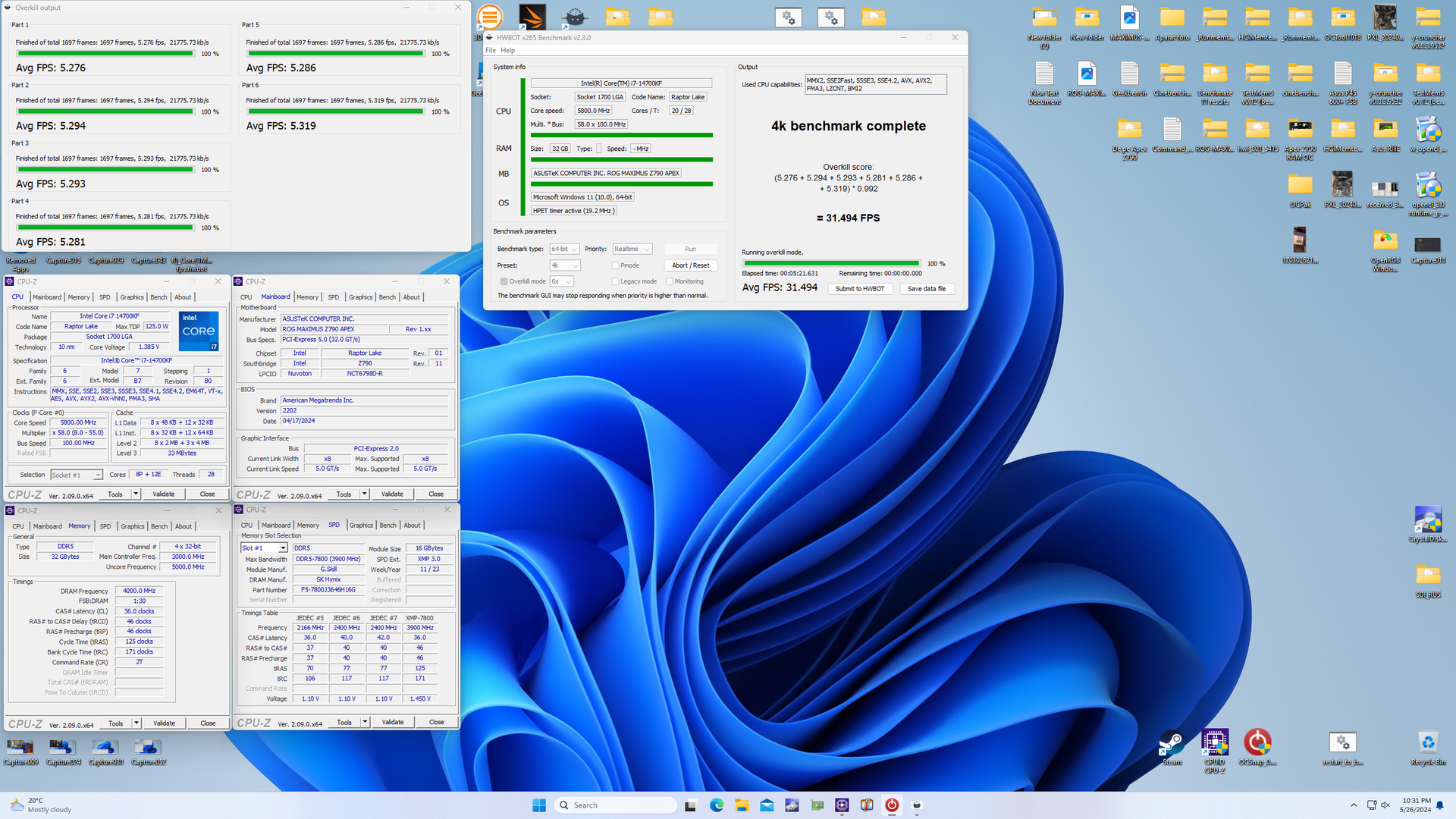Image resolution: width=1456 pixels, height=819 pixels.
Task: Enable the Monitoring checkbox
Action: tap(669, 281)
